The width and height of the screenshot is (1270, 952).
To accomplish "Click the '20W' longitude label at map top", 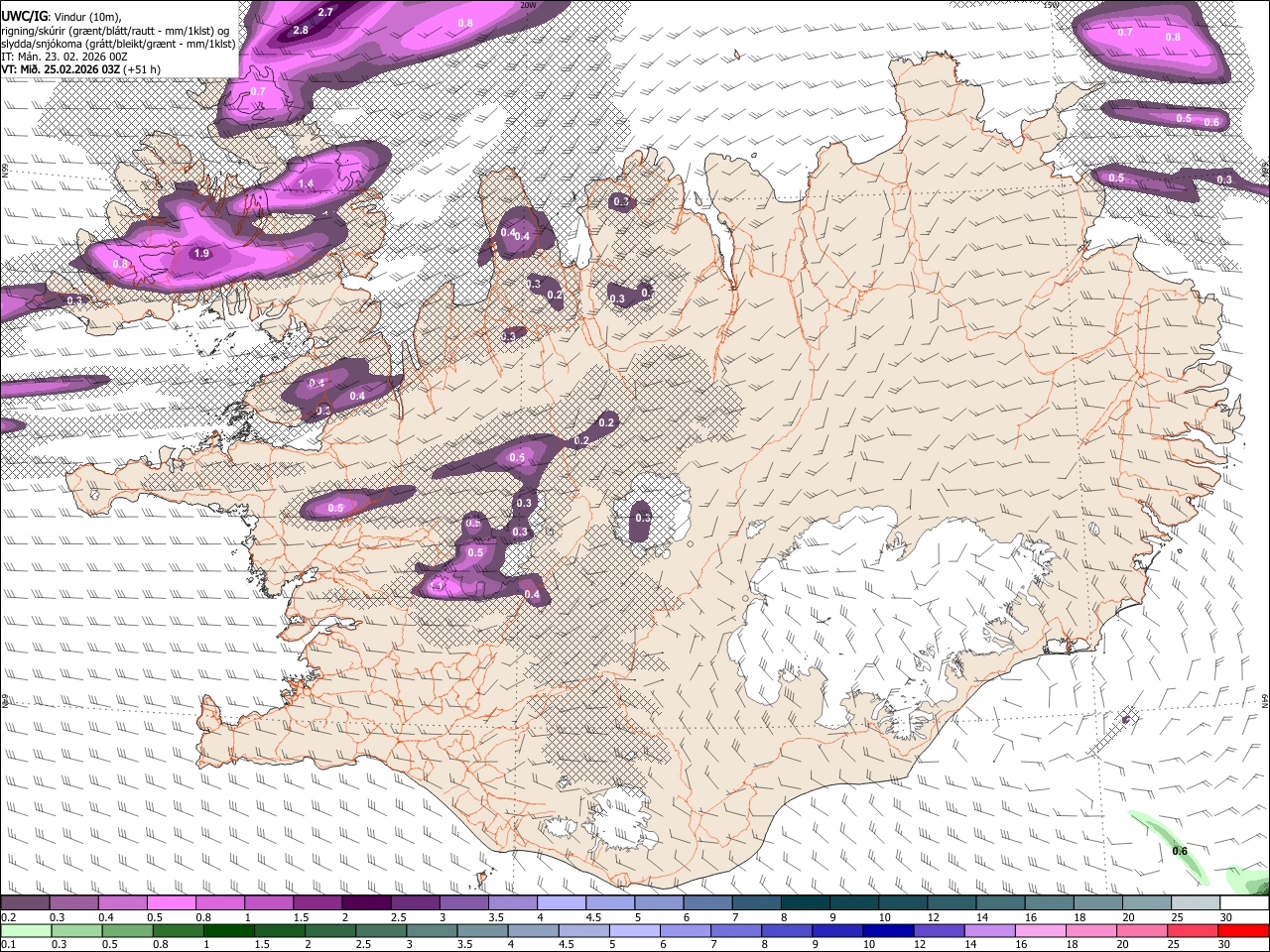I will pyautogui.click(x=528, y=5).
